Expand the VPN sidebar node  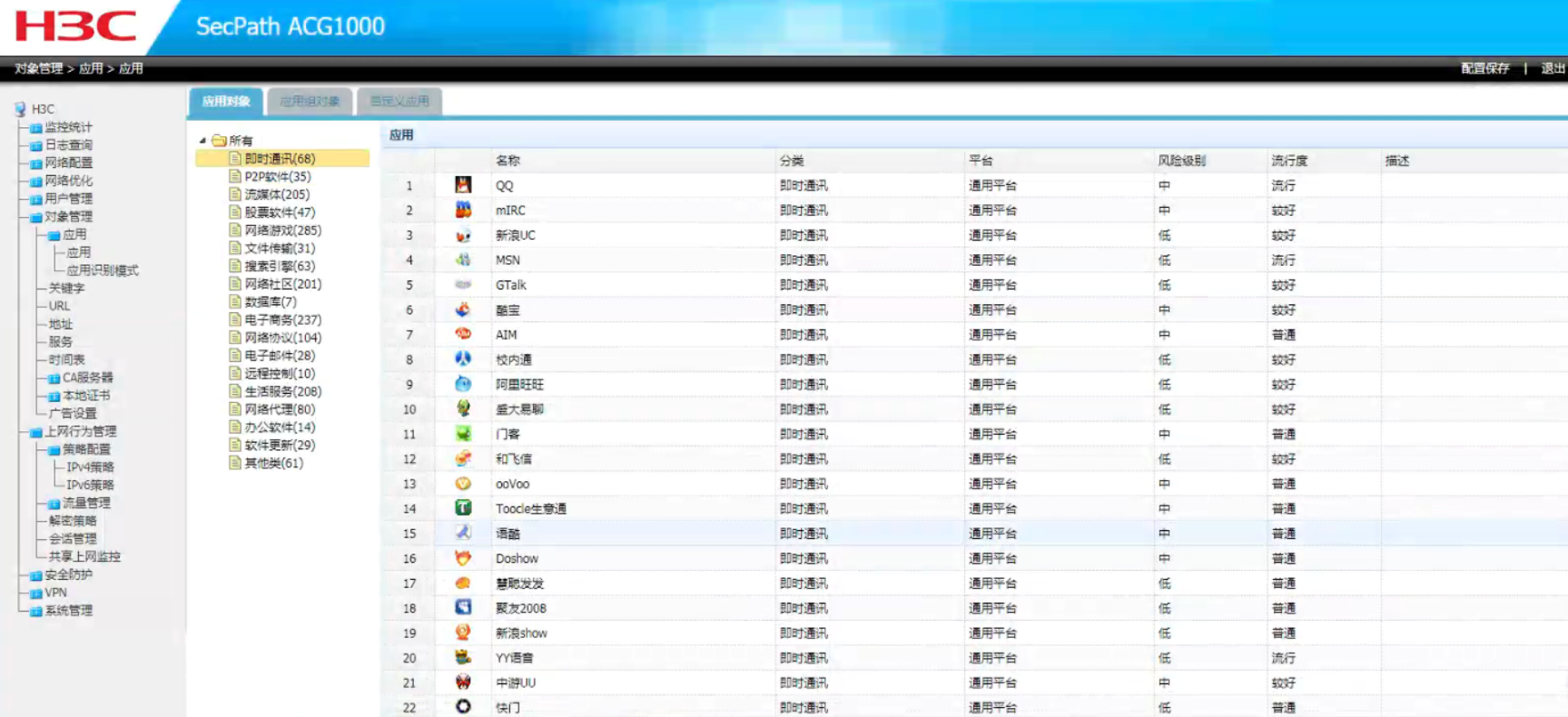coord(35,594)
